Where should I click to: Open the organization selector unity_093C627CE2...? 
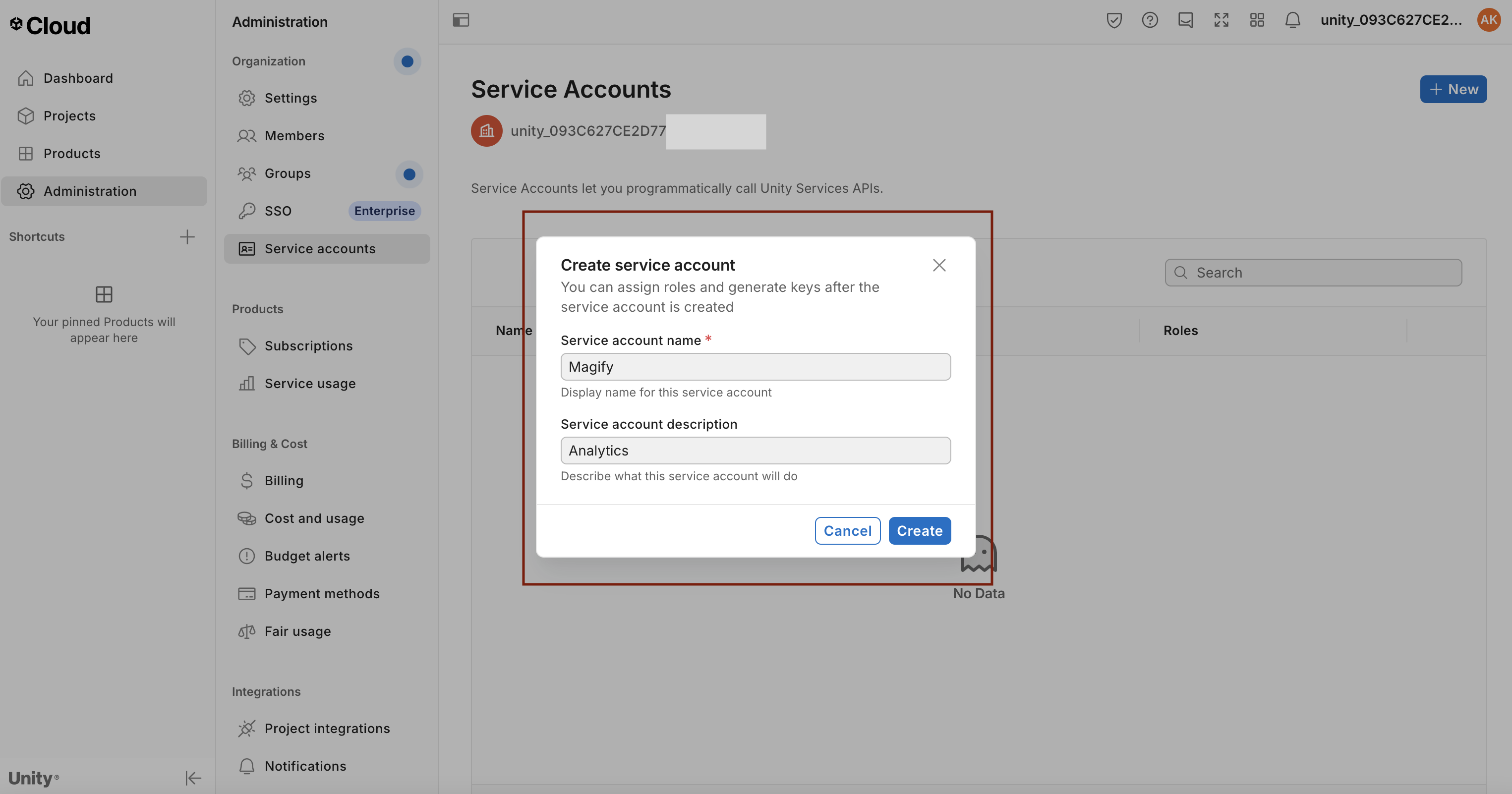pyautogui.click(x=1391, y=20)
